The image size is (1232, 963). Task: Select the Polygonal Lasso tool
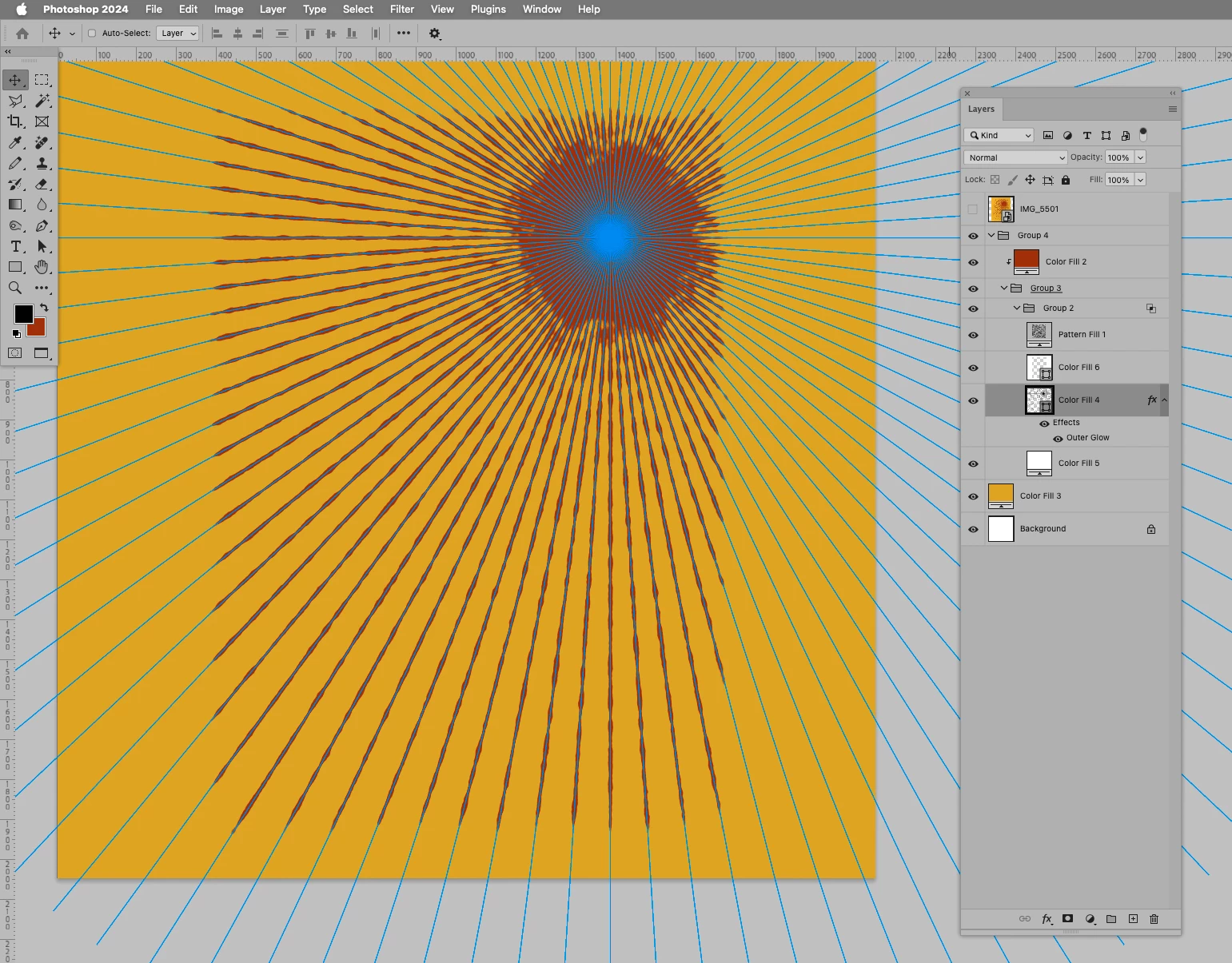pyautogui.click(x=15, y=101)
